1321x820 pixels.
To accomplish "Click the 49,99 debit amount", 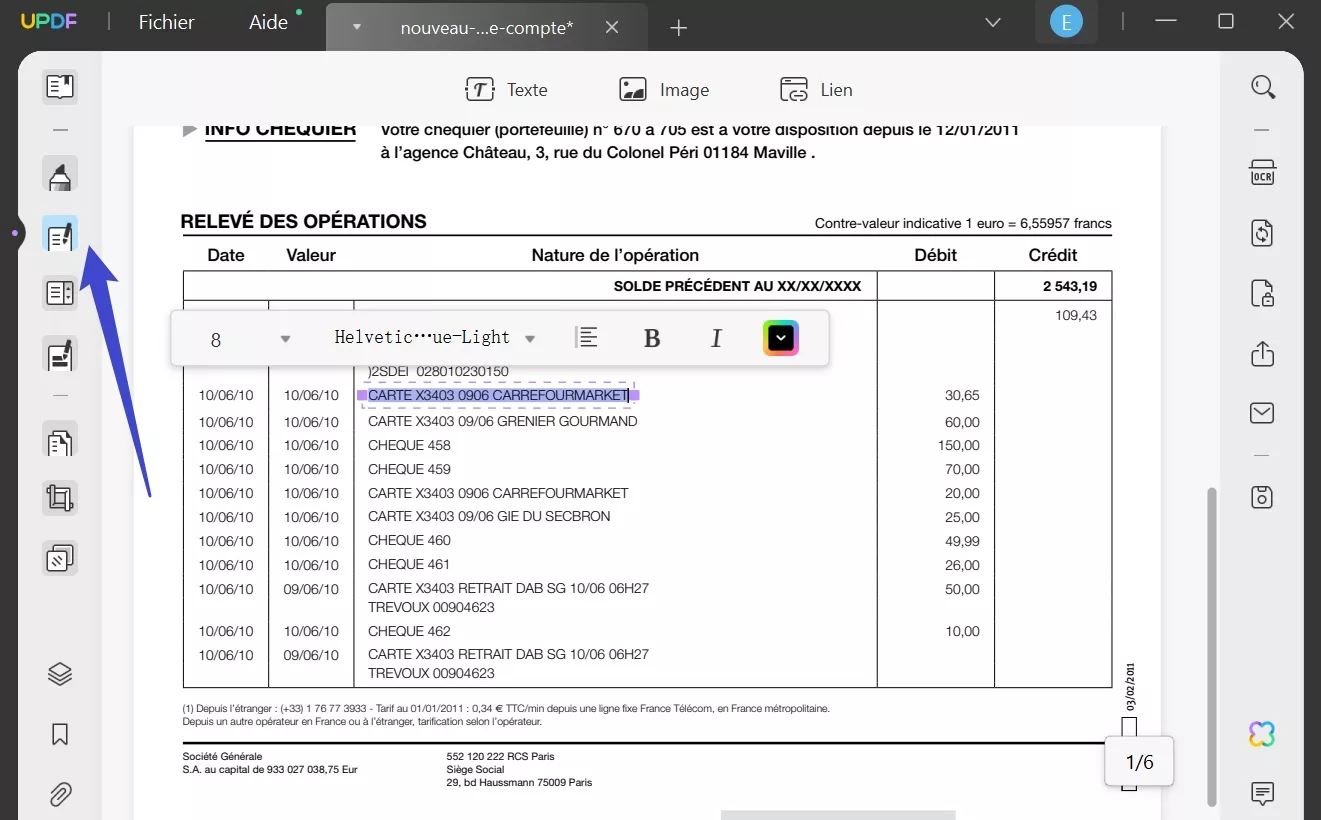I will pyautogui.click(x=962, y=541).
